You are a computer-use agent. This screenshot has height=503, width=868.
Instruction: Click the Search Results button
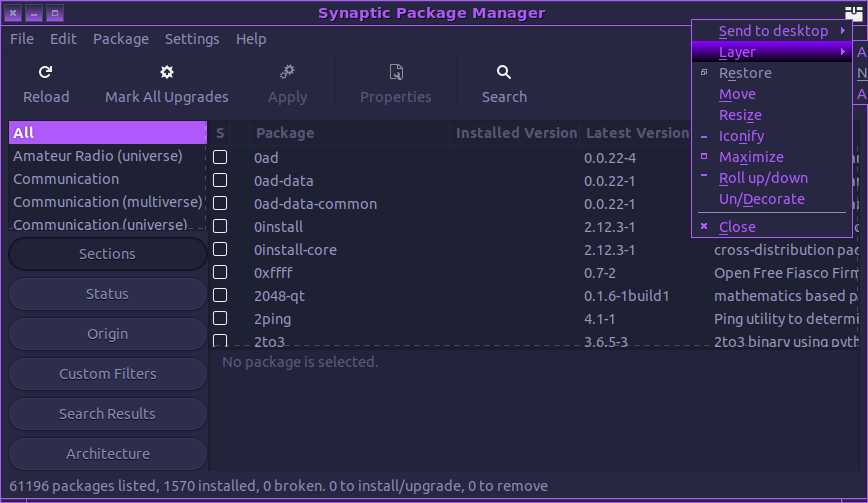[107, 413]
